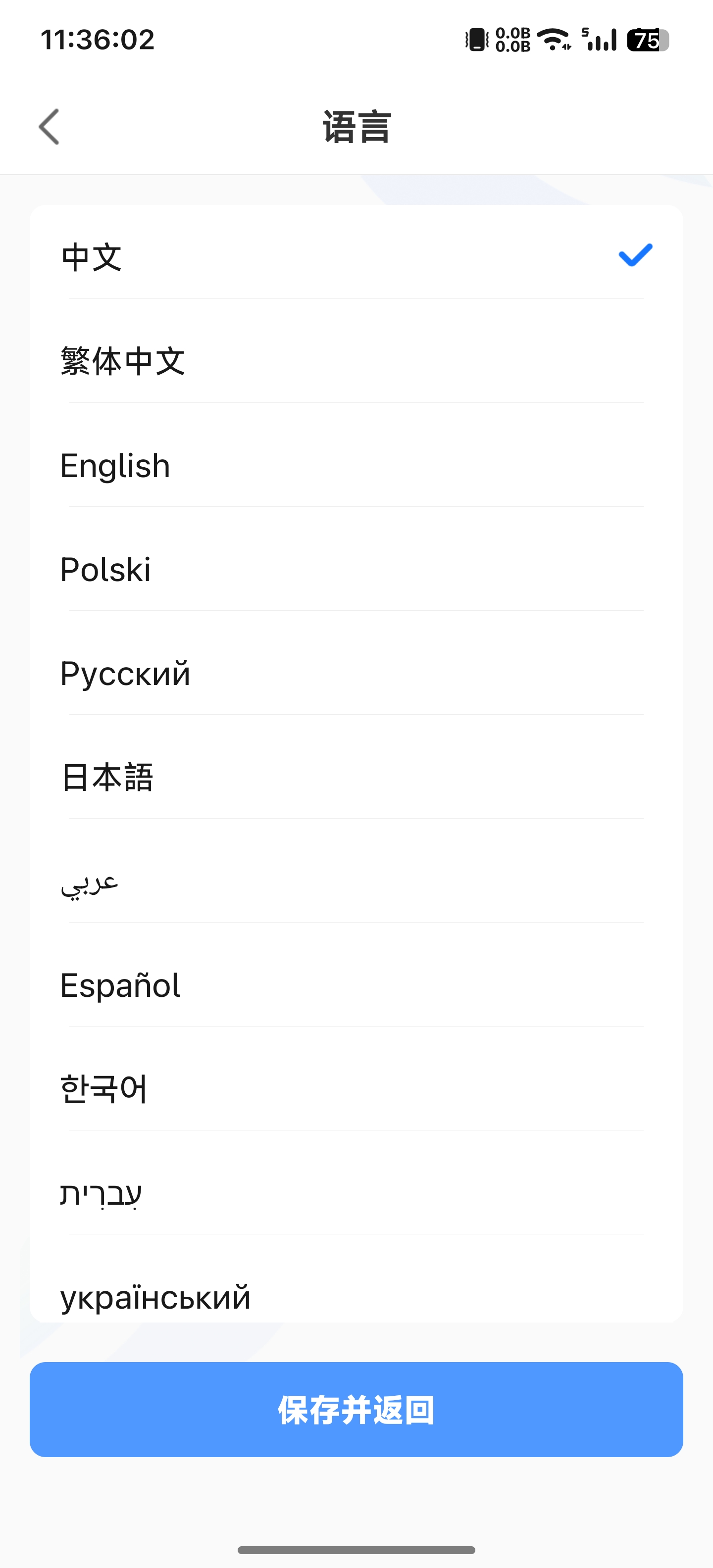Screen dimensions: 713x1568
Task: Tap the Wi-Fi status icon
Action: [x=554, y=40]
